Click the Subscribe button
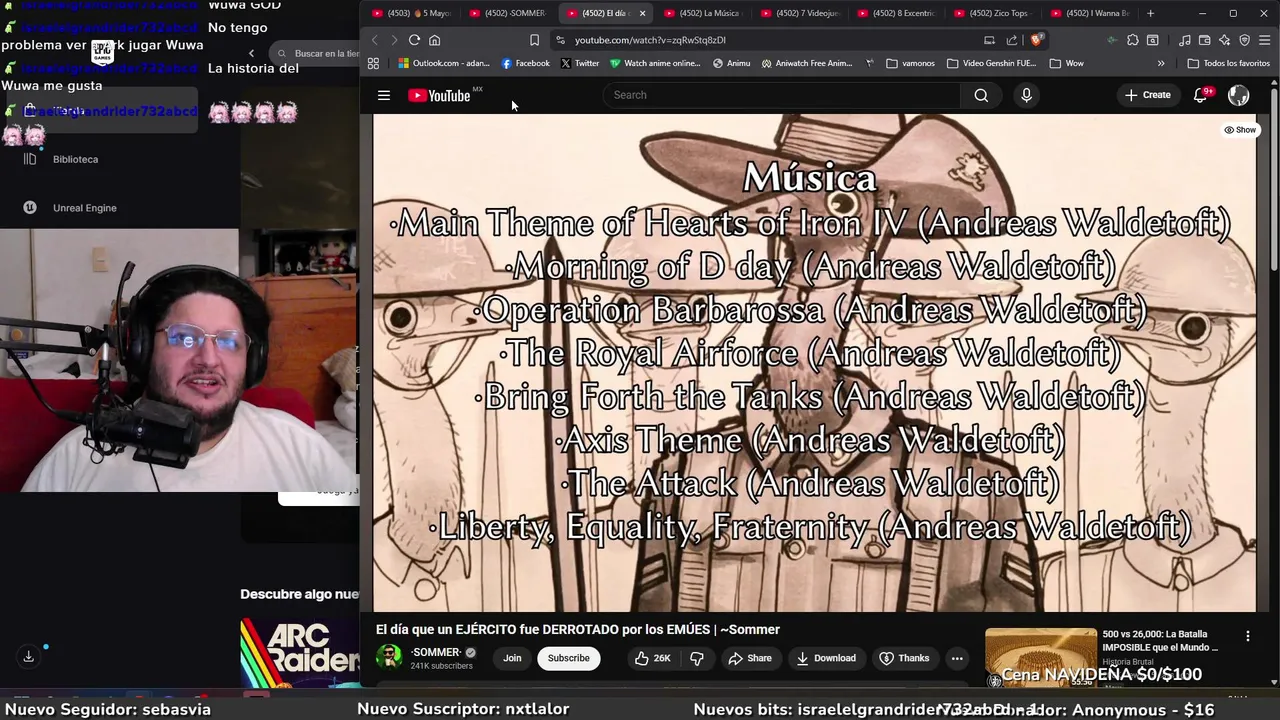The width and height of the screenshot is (1280, 720). pyautogui.click(x=568, y=658)
